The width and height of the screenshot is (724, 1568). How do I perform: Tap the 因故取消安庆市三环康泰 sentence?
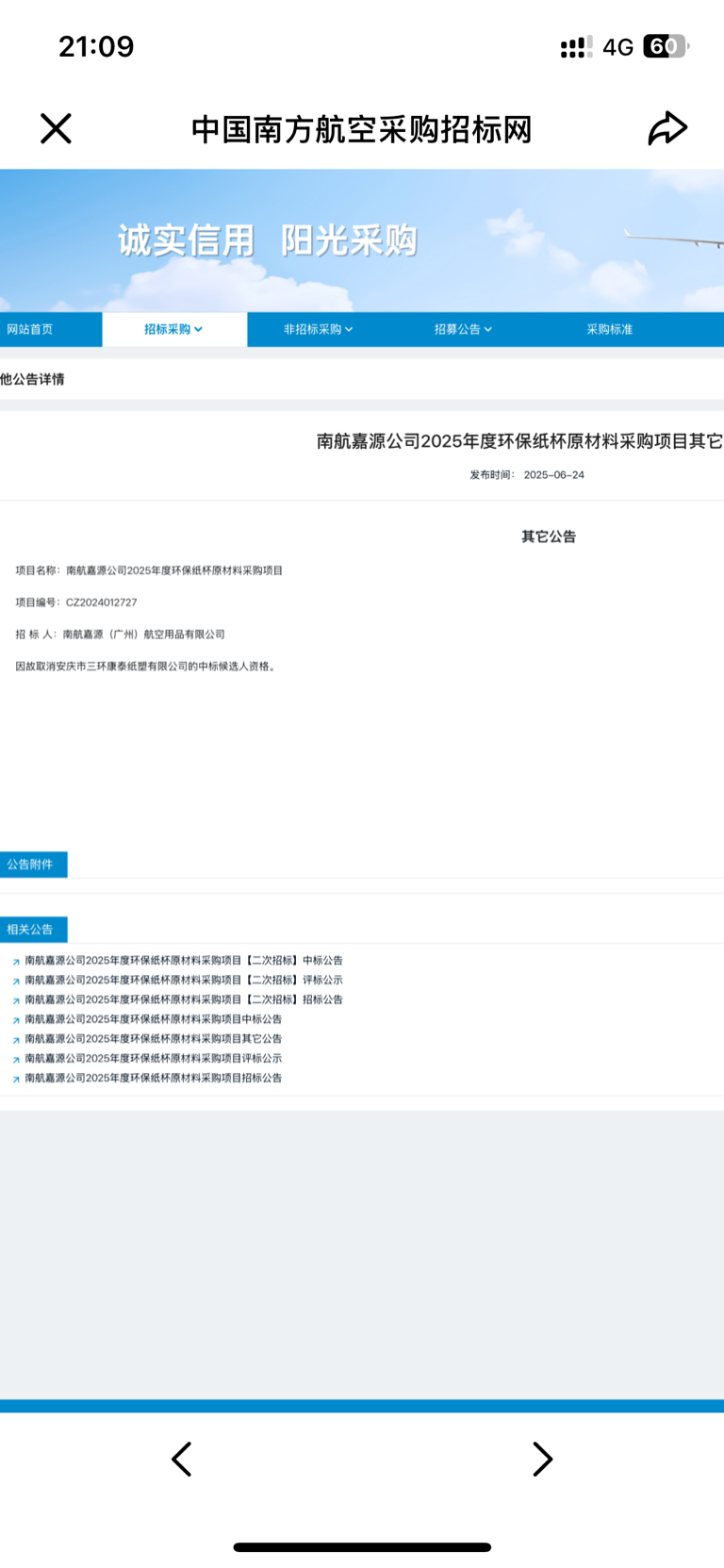tap(147, 666)
